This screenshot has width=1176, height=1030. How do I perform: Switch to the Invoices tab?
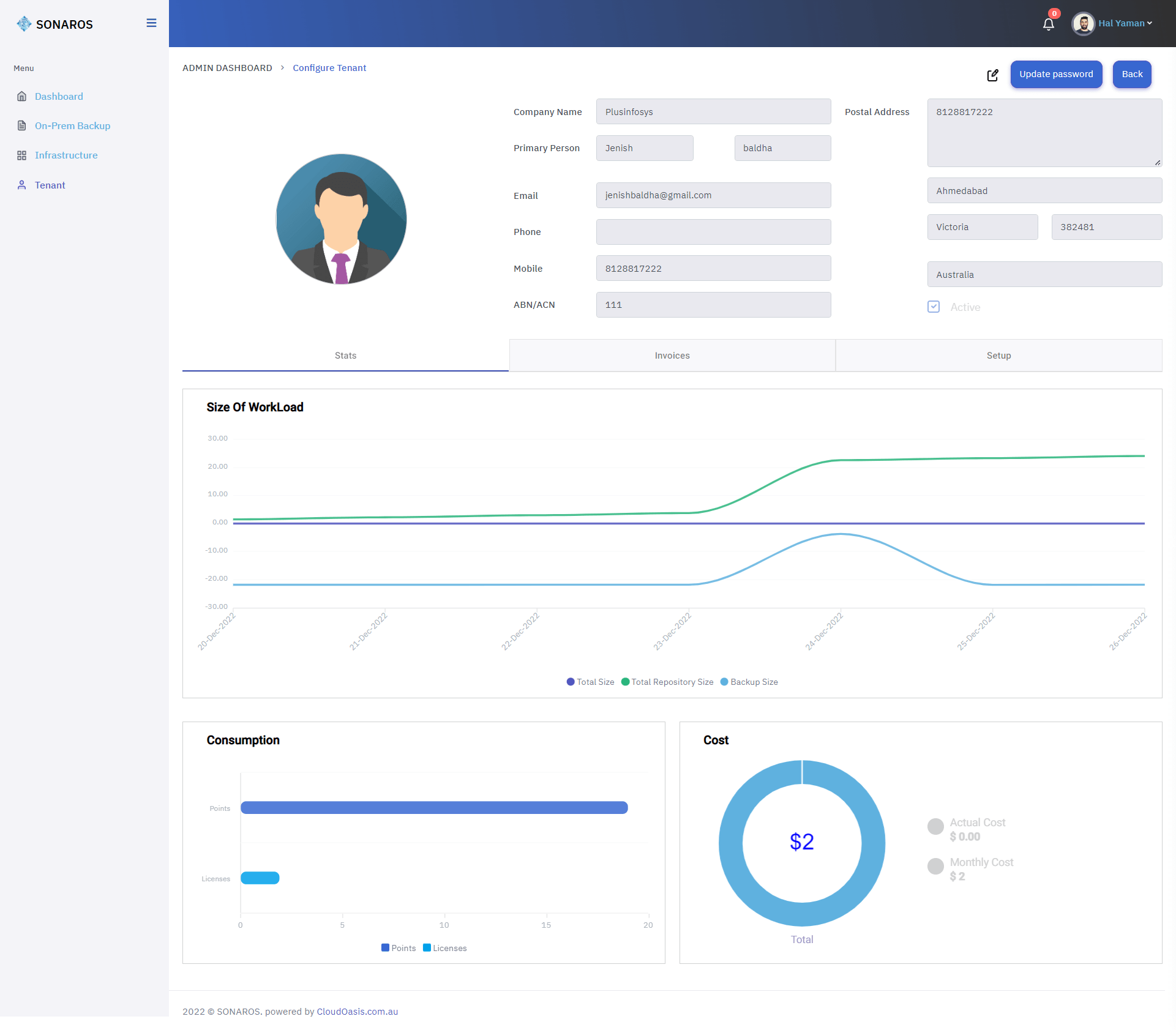pyautogui.click(x=672, y=356)
